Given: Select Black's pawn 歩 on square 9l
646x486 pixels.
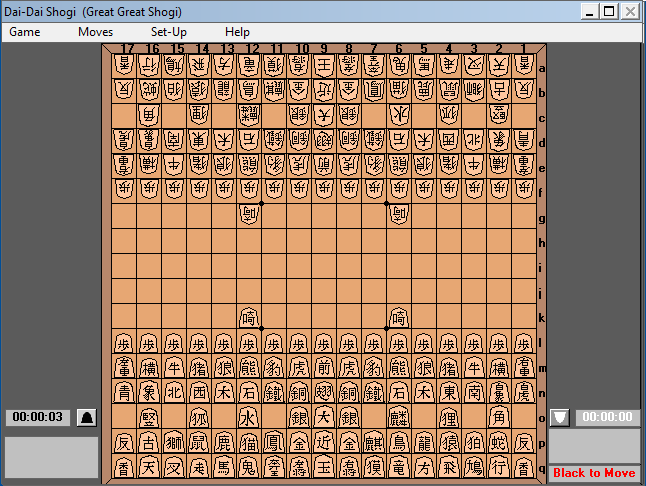Looking at the screenshot, I should [x=324, y=343].
